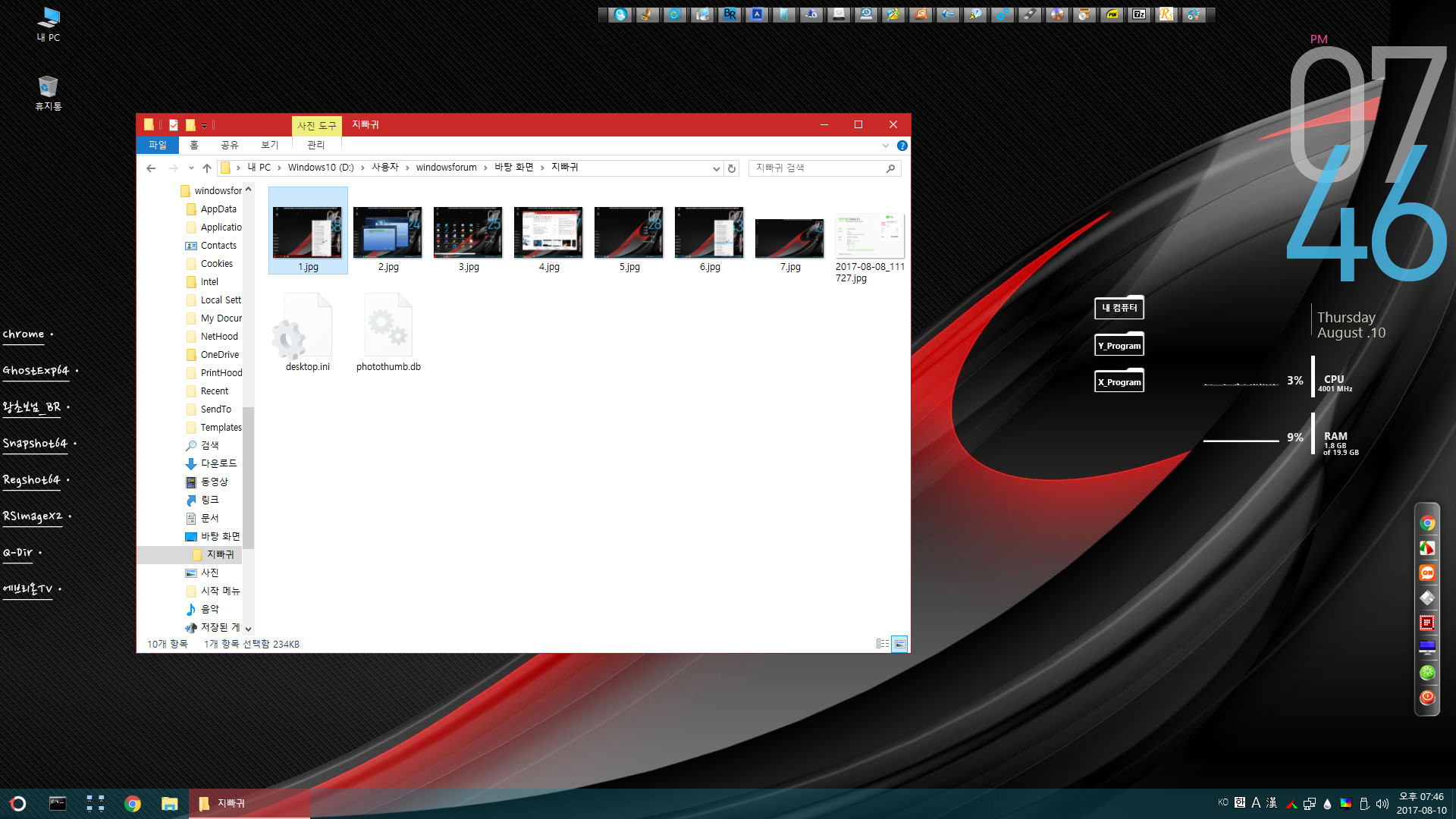Image resolution: width=1456 pixels, height=819 pixels.
Task: Switch to details view in status bar
Action: [883, 644]
